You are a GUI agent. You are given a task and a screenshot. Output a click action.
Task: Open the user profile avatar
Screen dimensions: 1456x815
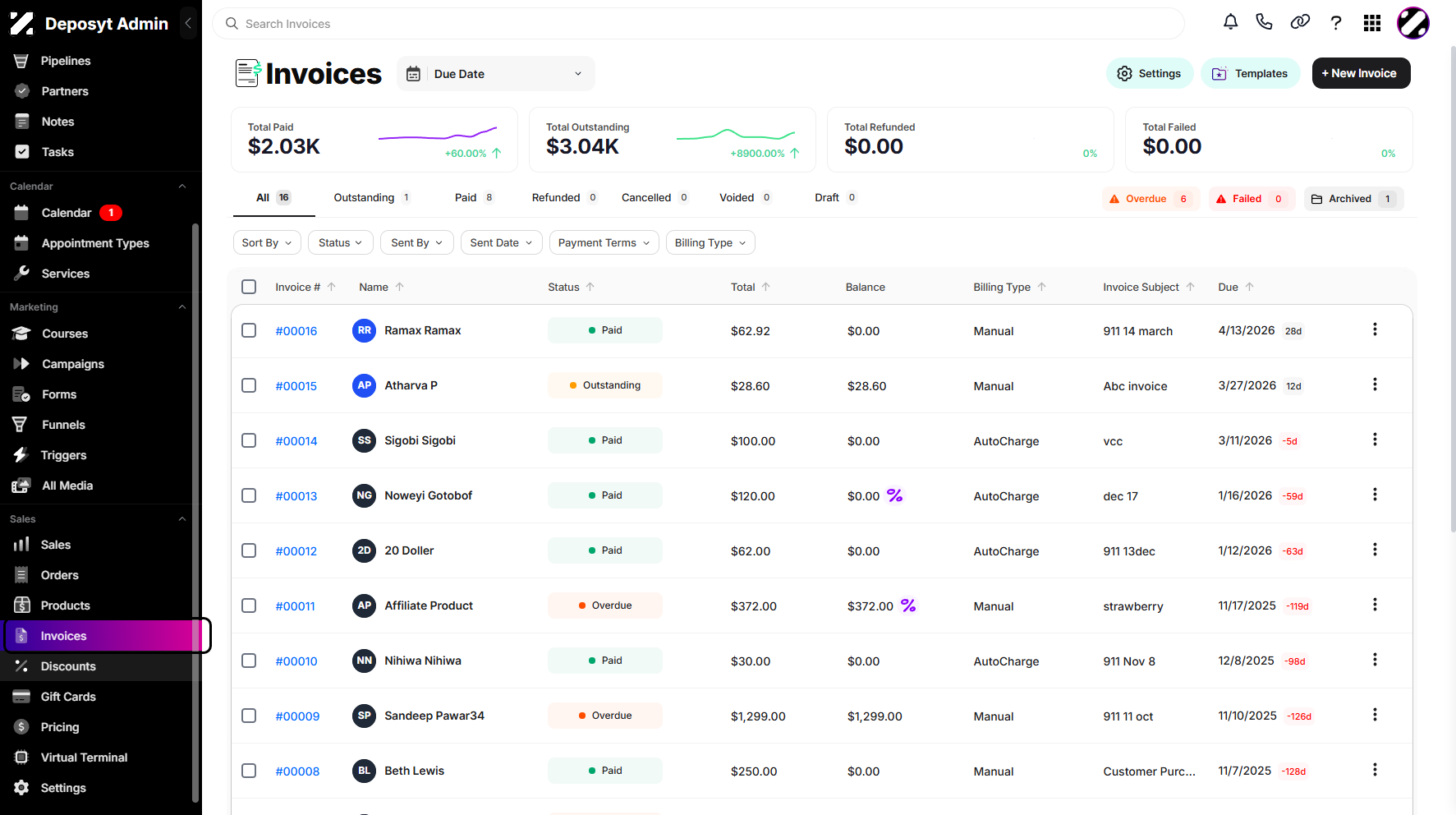(x=1413, y=23)
